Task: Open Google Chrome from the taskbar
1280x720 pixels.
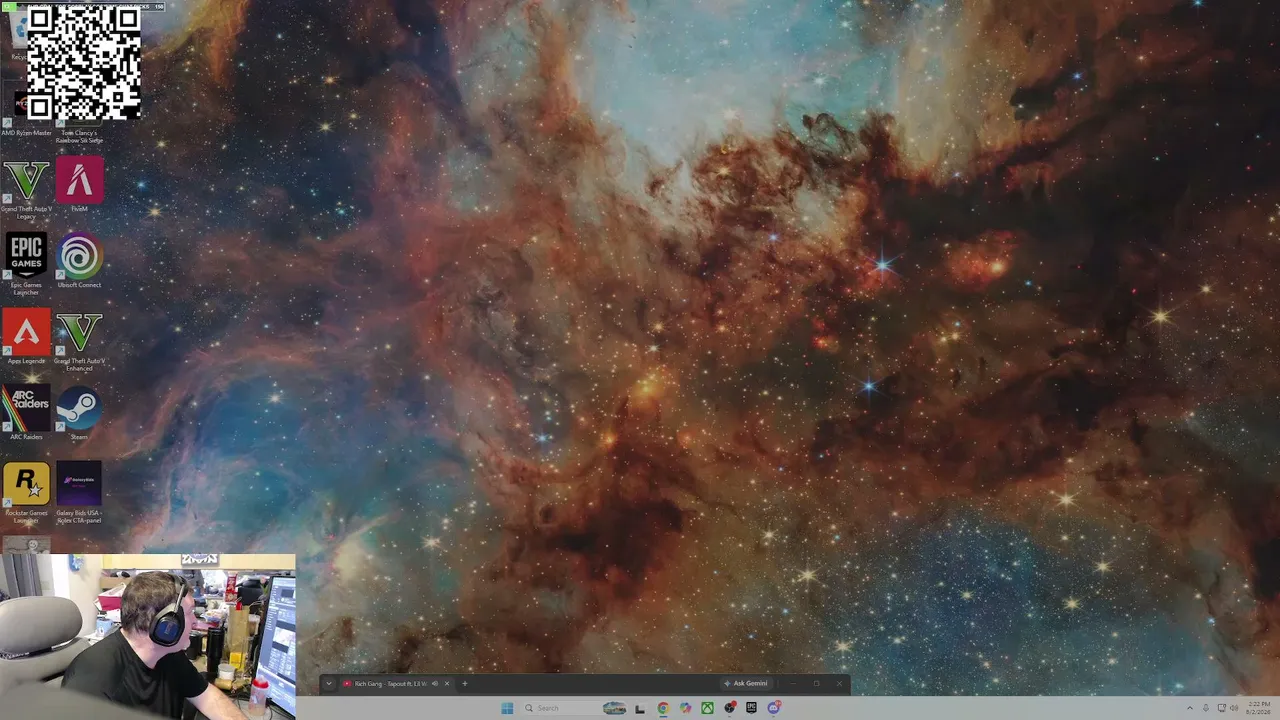Action: click(x=663, y=708)
